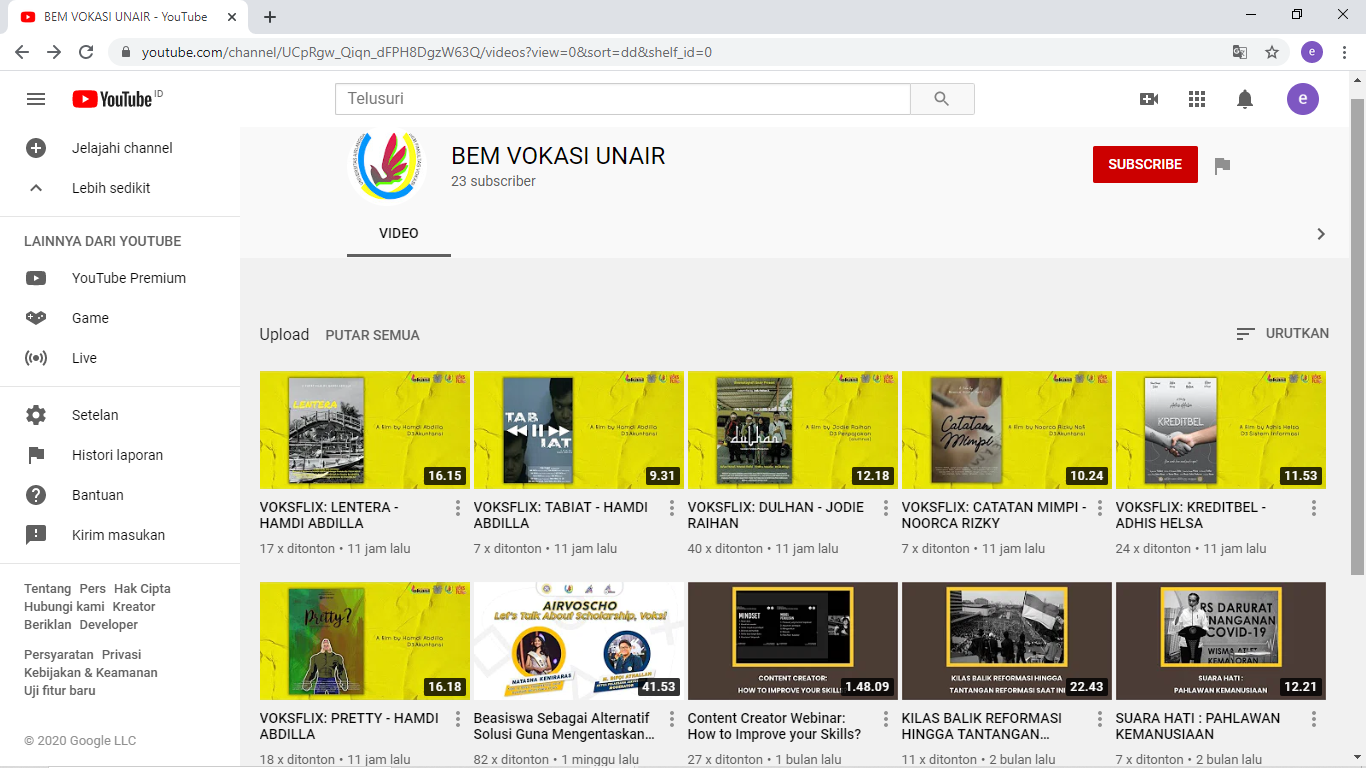Viewport: 1366px width, 768px height.
Task: Open the create video camera icon
Action: (x=1149, y=99)
